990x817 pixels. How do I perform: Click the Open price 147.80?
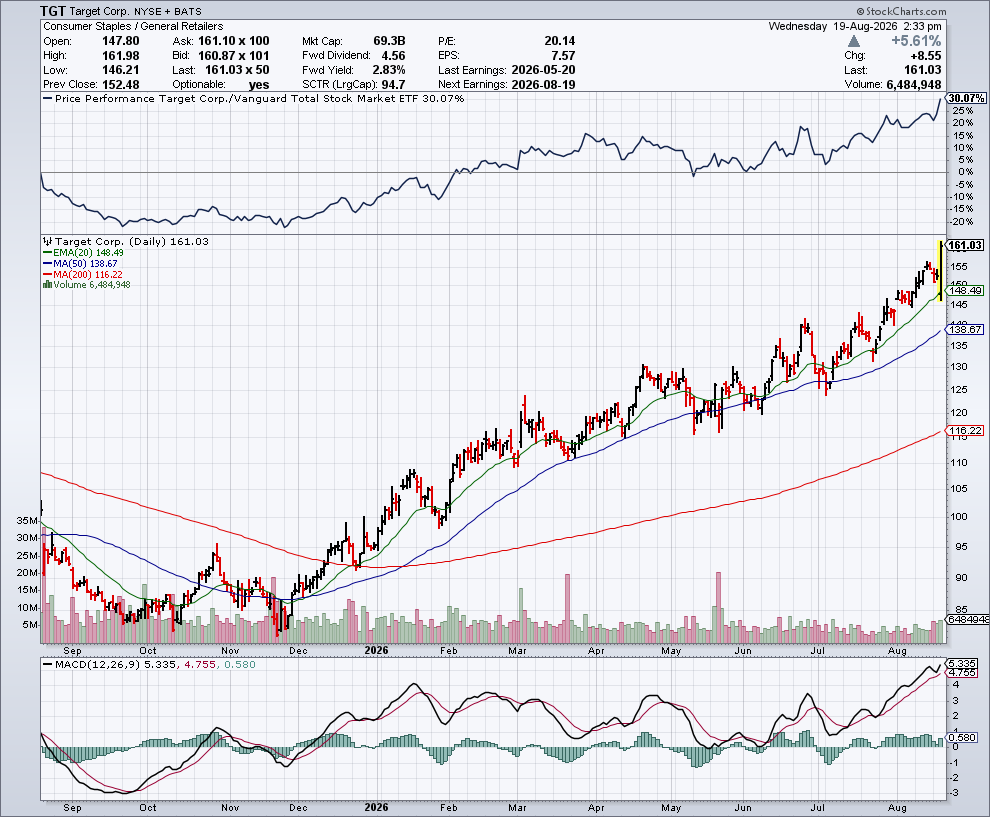click(121, 41)
